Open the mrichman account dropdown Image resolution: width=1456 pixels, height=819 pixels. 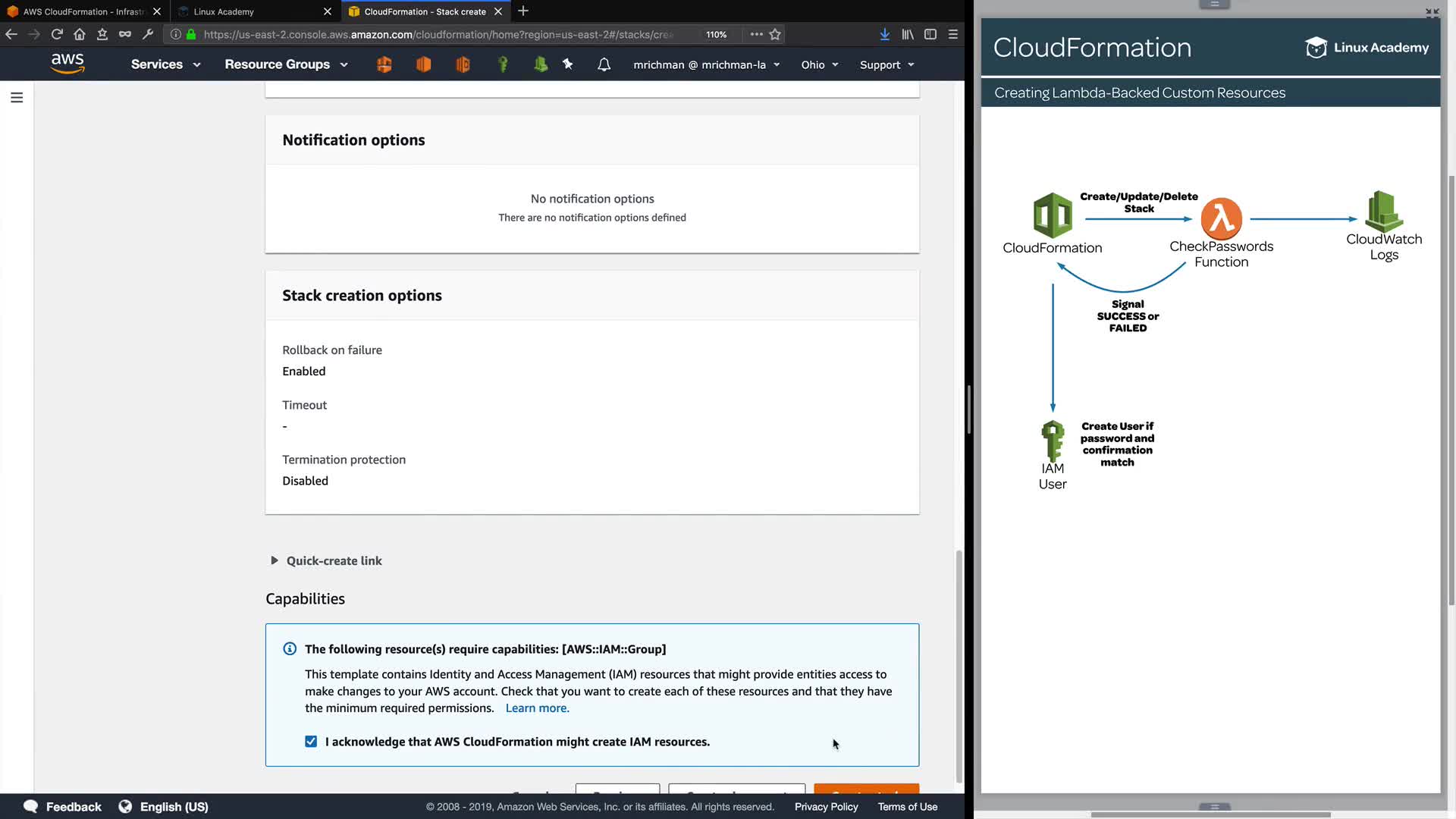pyautogui.click(x=706, y=64)
